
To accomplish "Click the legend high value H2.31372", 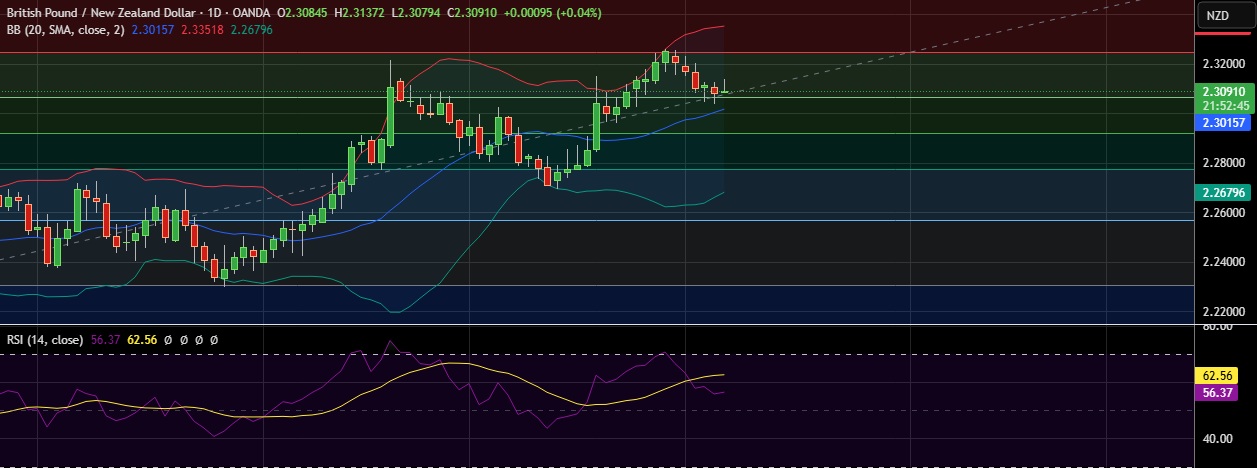I will 361,12.
